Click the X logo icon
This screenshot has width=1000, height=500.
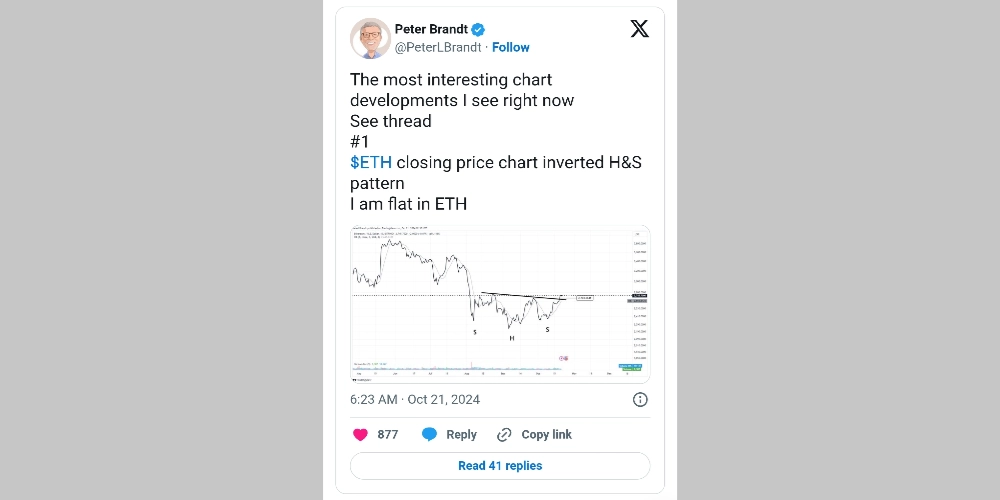click(x=640, y=29)
